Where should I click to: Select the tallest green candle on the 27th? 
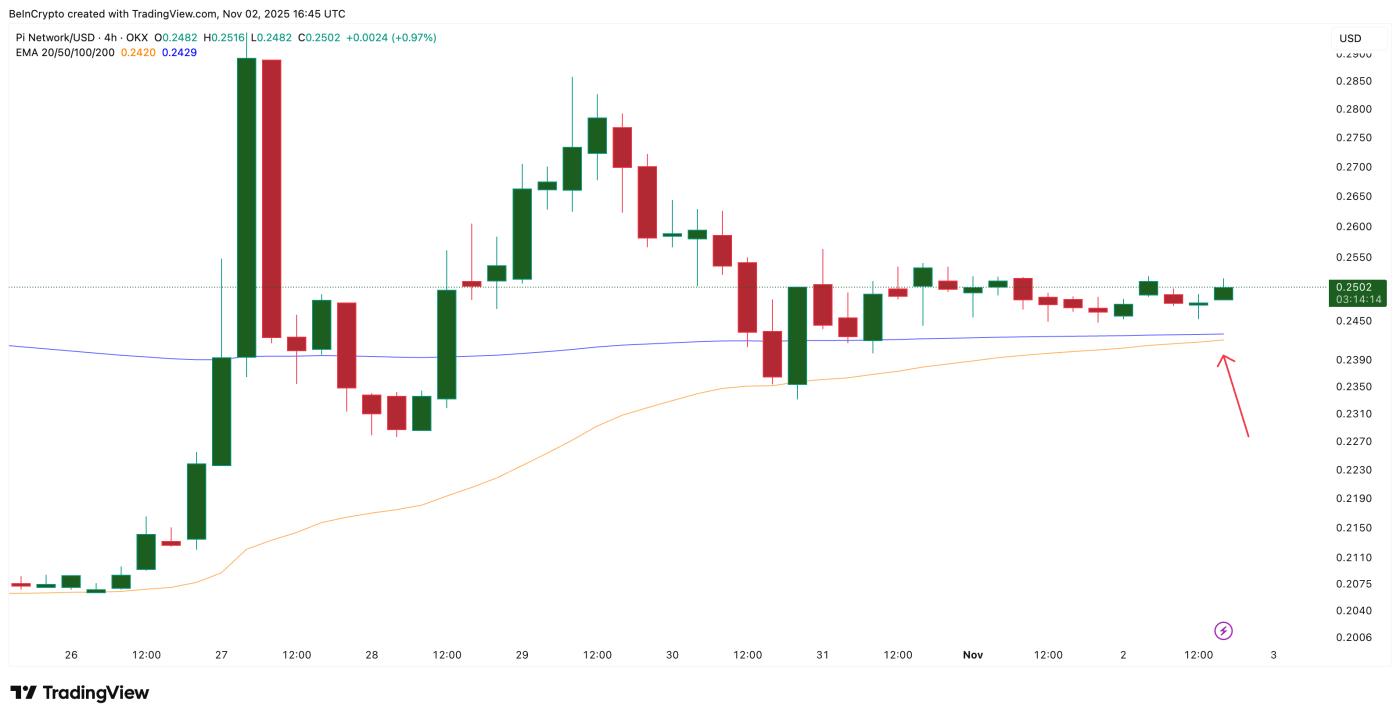click(x=246, y=208)
